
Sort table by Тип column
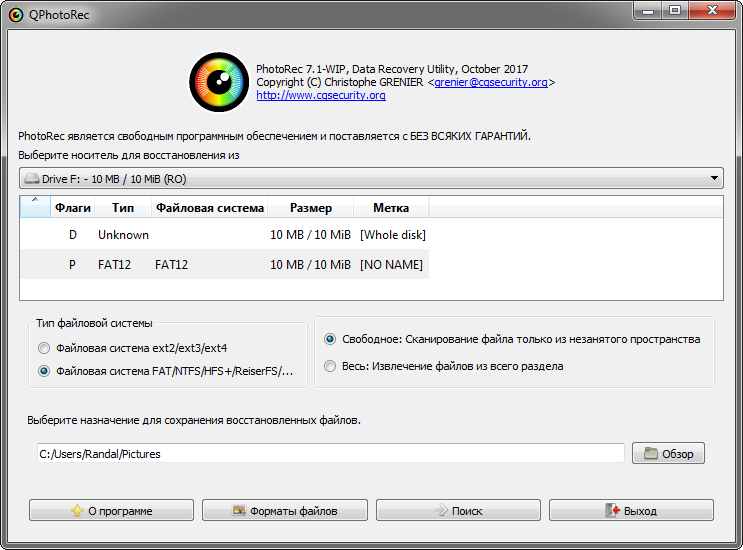pyautogui.click(x=123, y=207)
